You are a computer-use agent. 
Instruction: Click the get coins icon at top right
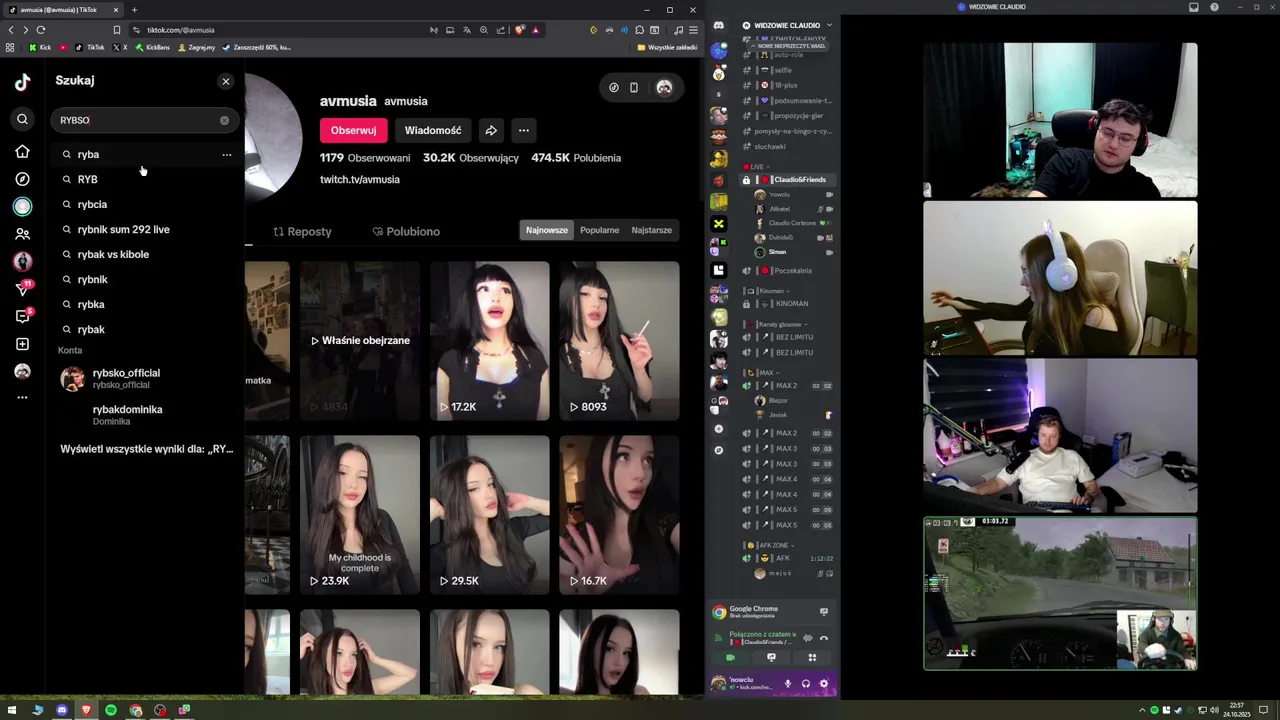click(614, 87)
